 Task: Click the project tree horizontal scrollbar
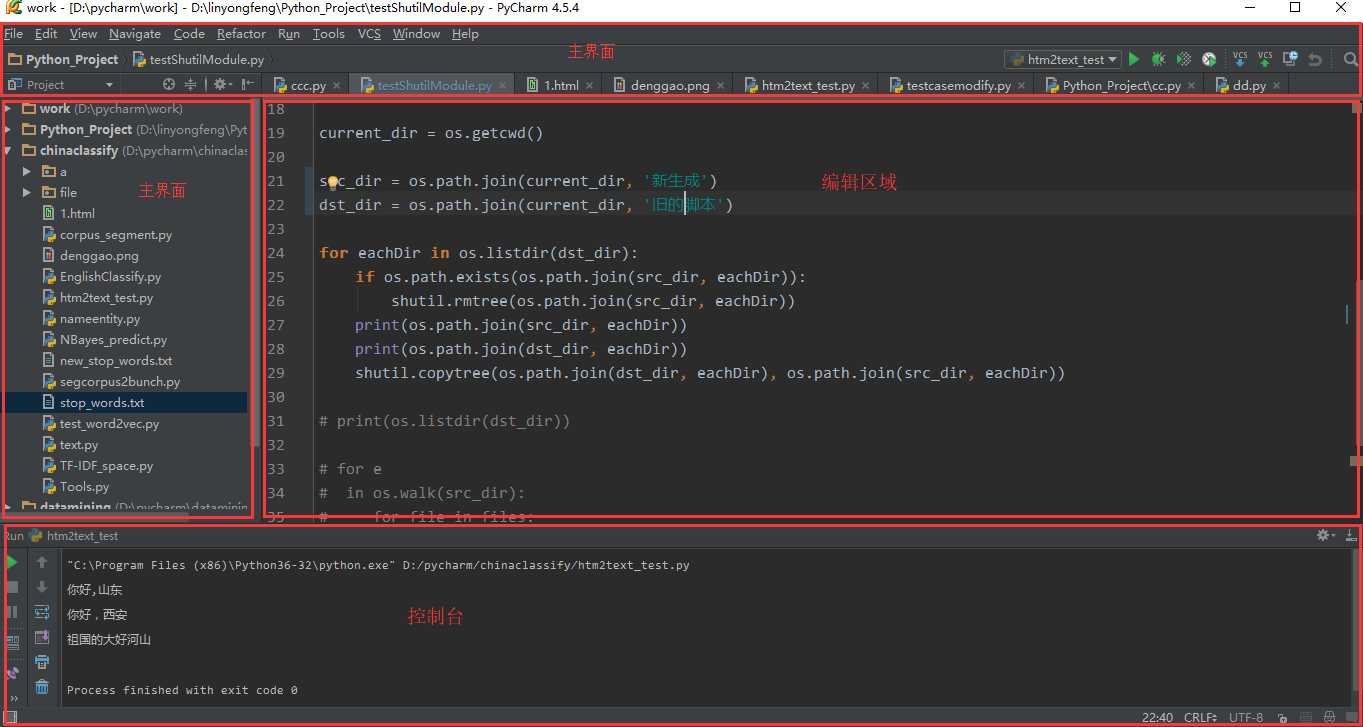[96, 518]
